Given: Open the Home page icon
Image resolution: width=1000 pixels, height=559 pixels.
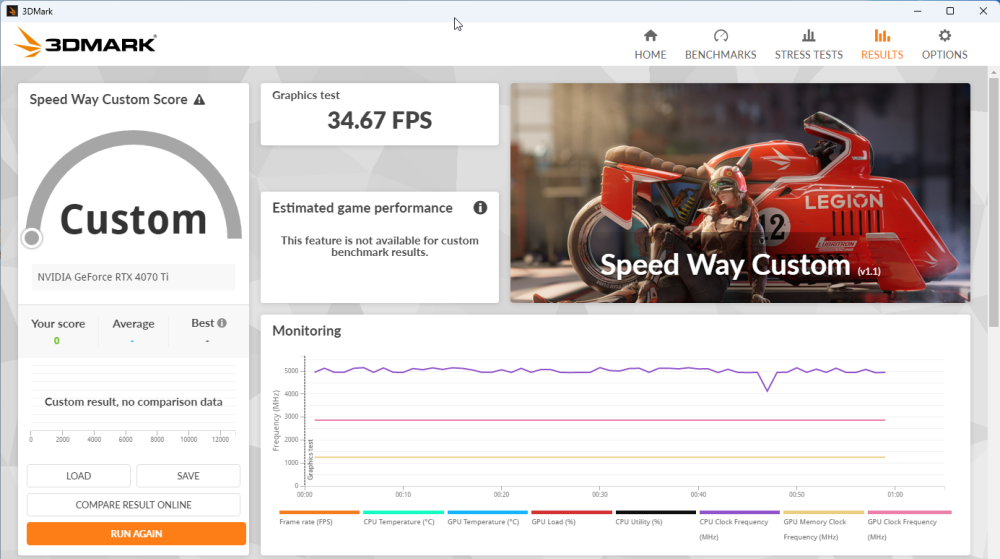Looking at the screenshot, I should pyautogui.click(x=650, y=36).
